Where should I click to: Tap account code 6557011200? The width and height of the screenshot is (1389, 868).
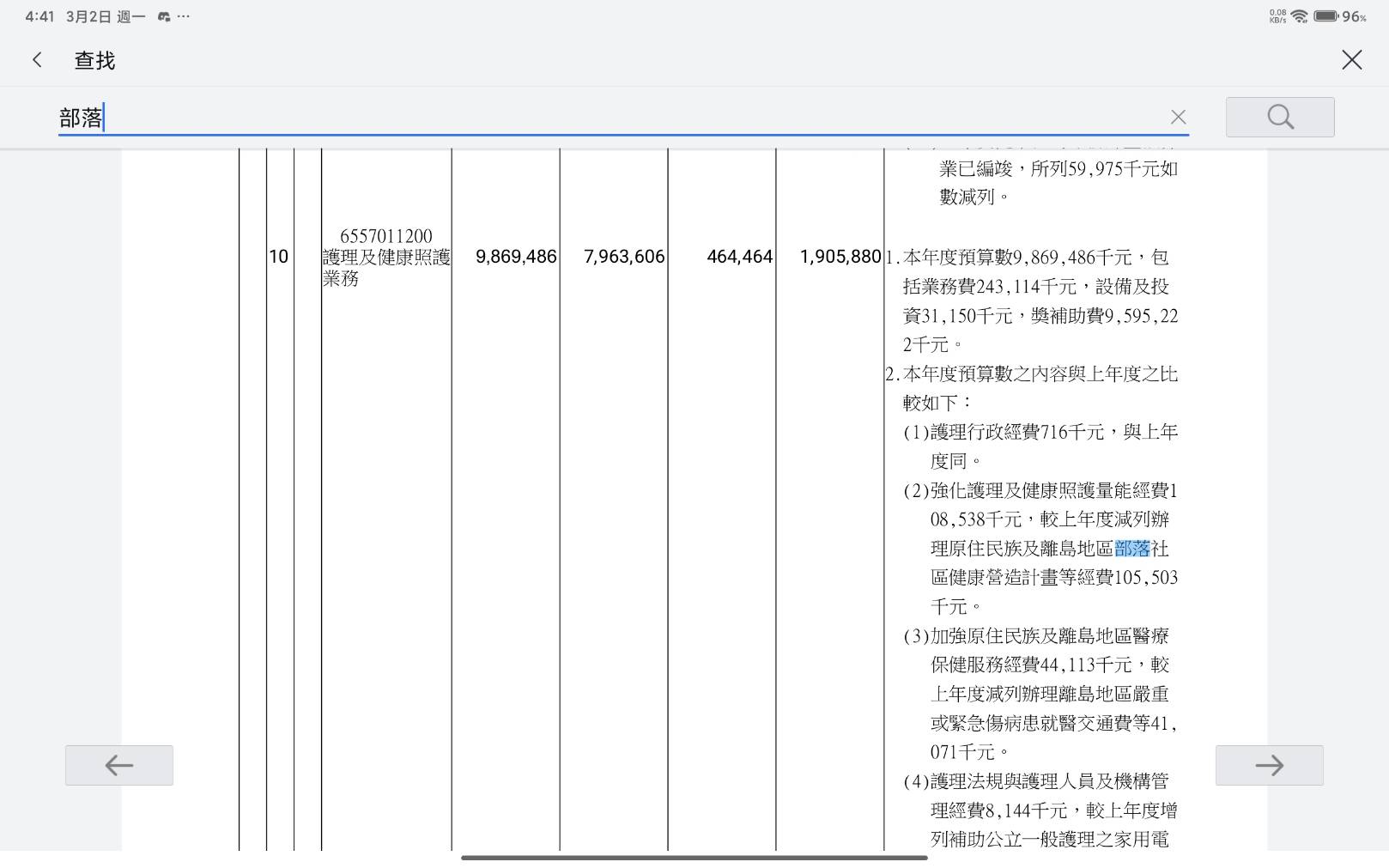[x=385, y=236]
